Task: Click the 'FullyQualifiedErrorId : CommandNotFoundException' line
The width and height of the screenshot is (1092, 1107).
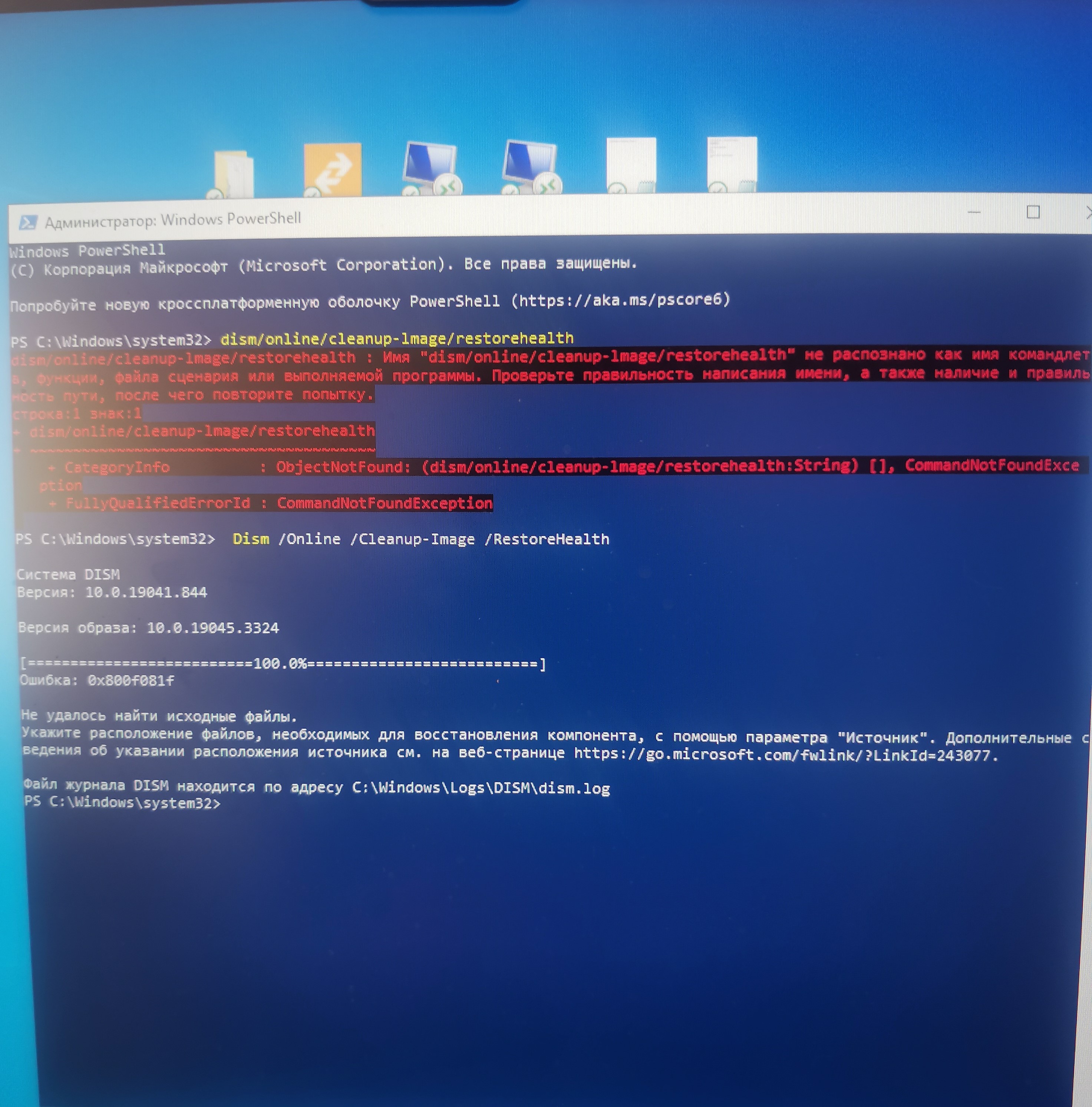Action: point(270,503)
